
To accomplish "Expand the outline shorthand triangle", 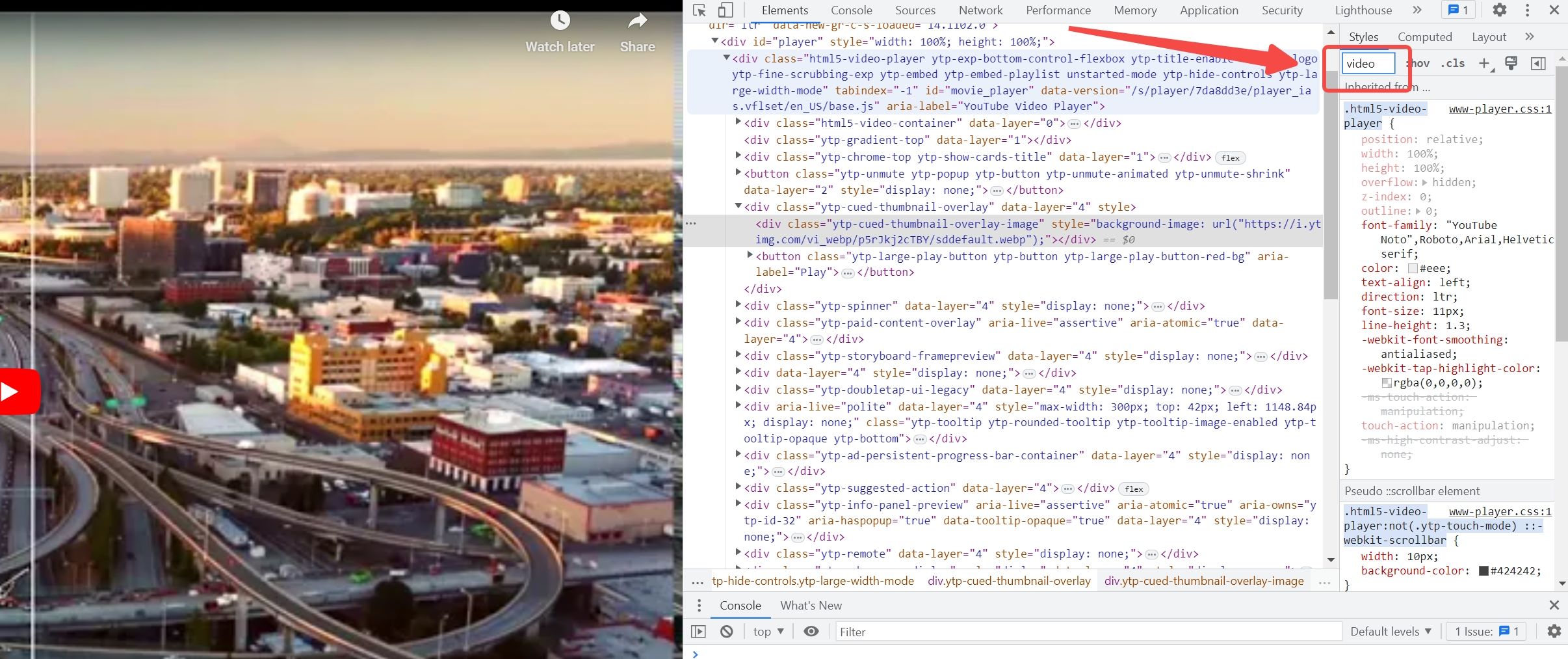I will pyautogui.click(x=1418, y=211).
